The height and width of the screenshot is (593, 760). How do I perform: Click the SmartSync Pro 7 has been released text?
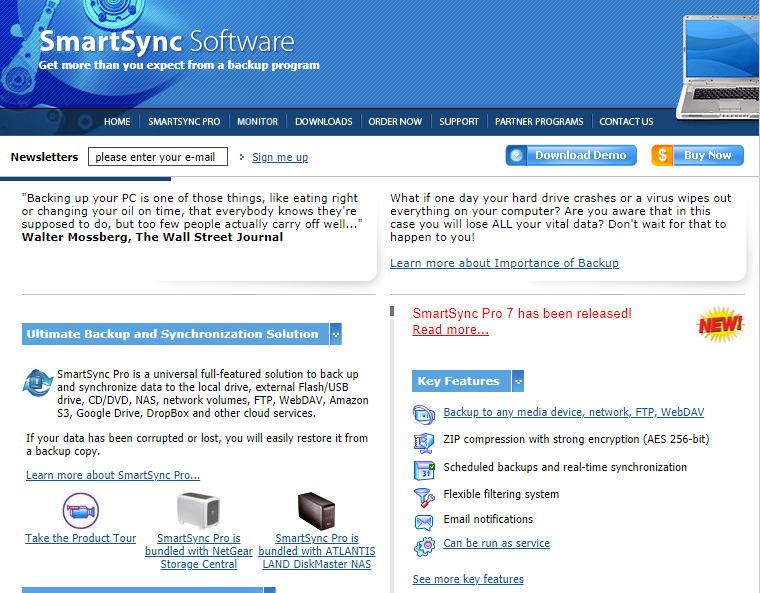(522, 314)
